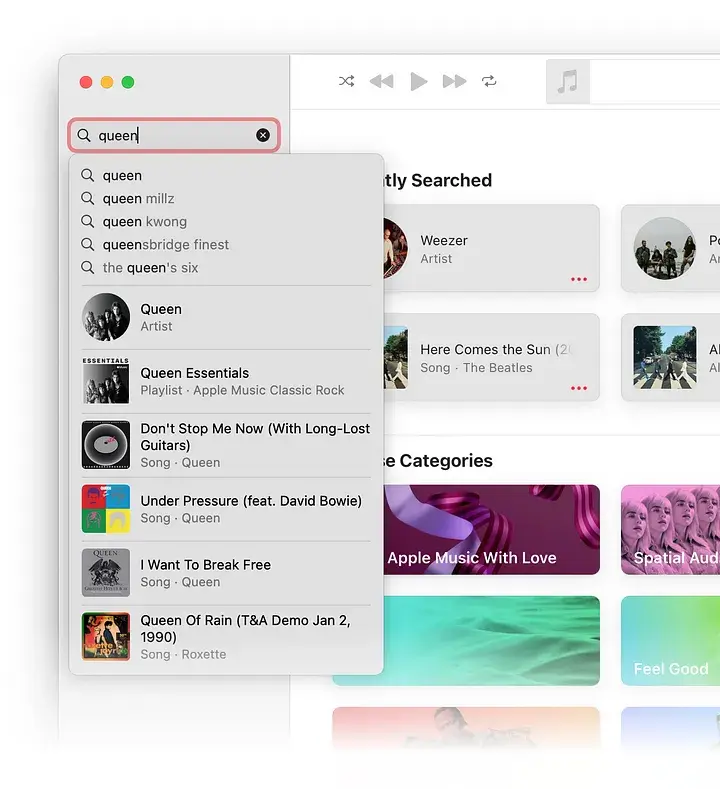
Task: Open the Weezer artist card
Action: [x=491, y=248]
